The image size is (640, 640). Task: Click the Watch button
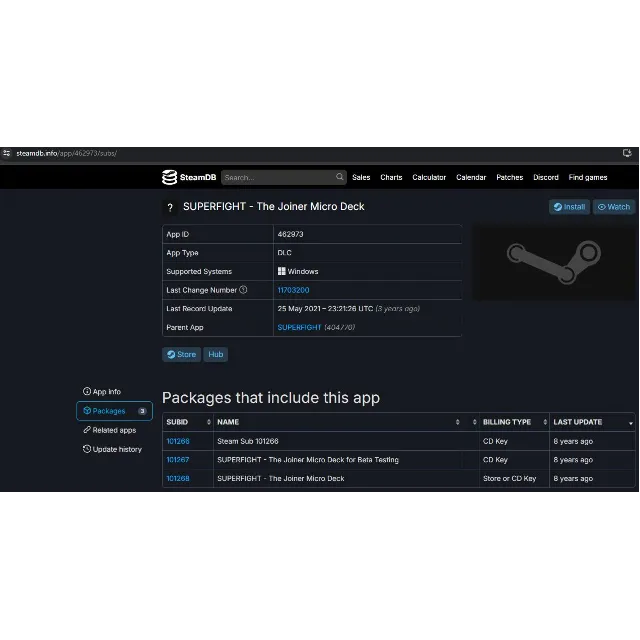614,207
